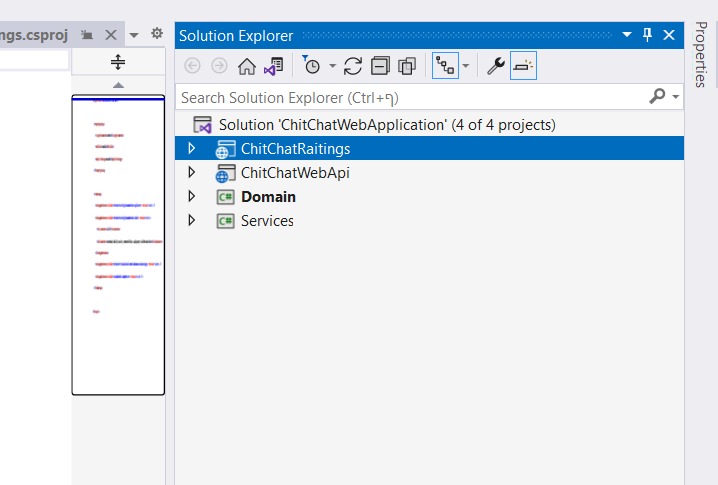
Task: Close the Solution Explorer panel
Action: [x=669, y=35]
